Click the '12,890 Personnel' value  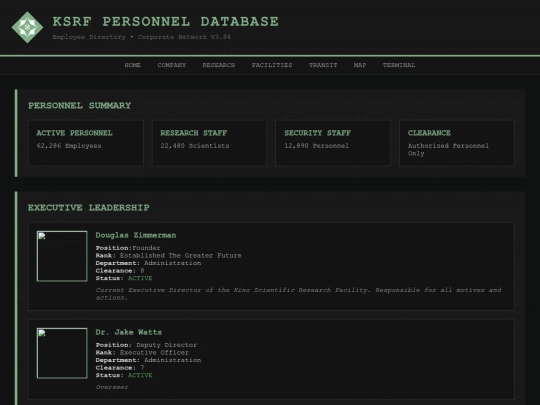point(316,146)
